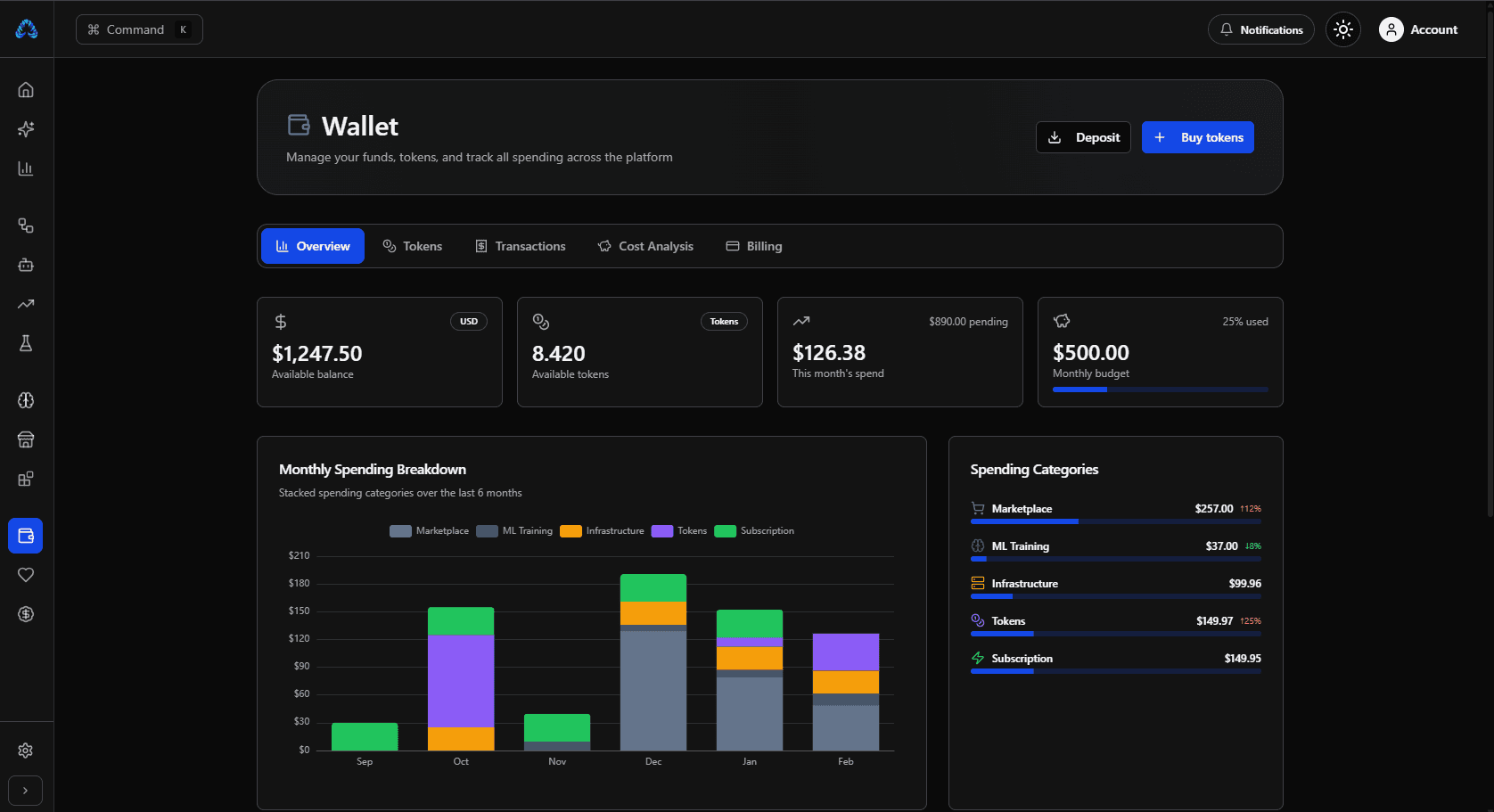This screenshot has height=812, width=1494.
Task: Click the Marketplace cart icon in categories
Action: tap(978, 509)
